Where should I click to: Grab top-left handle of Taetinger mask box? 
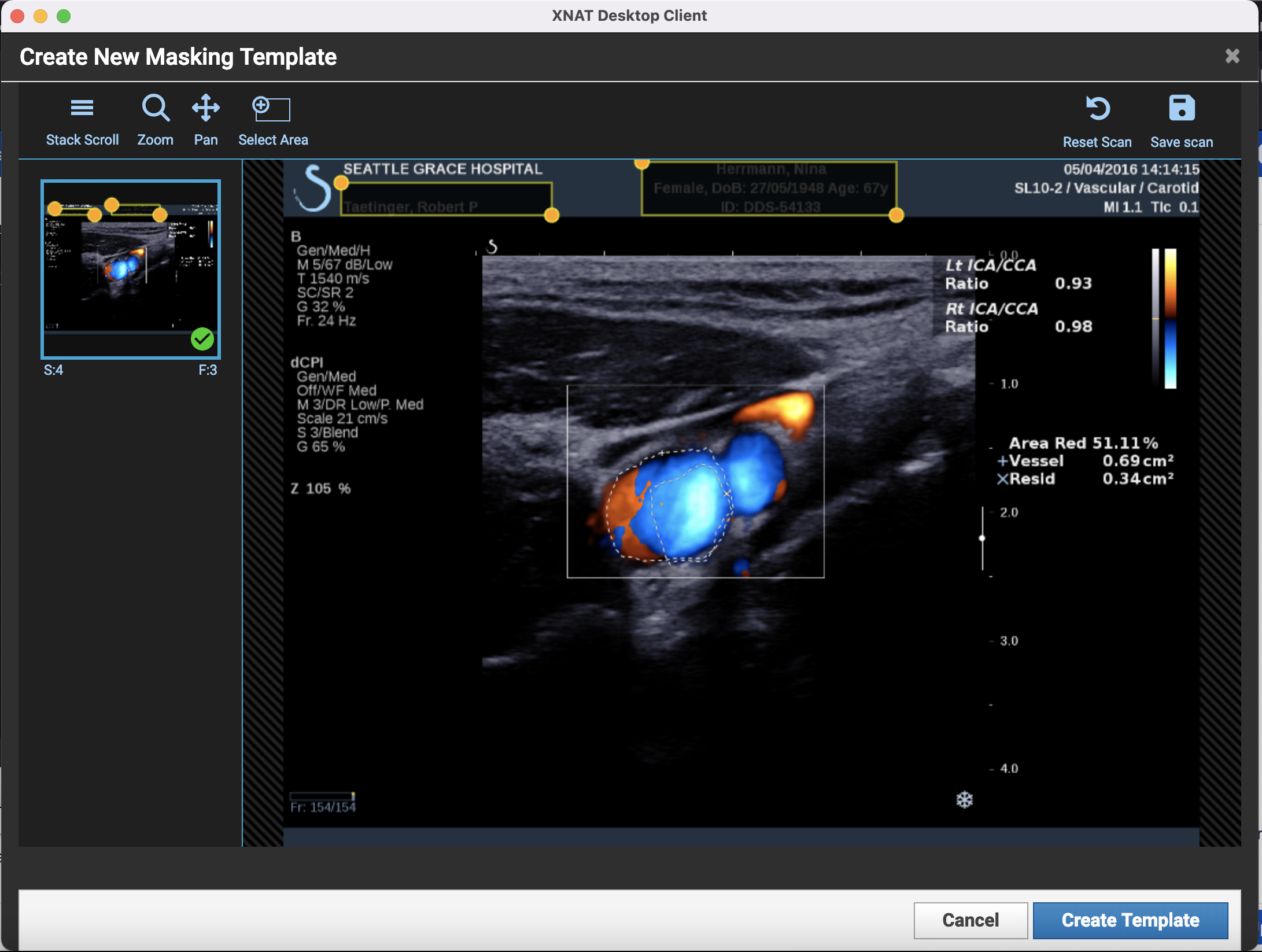341,183
